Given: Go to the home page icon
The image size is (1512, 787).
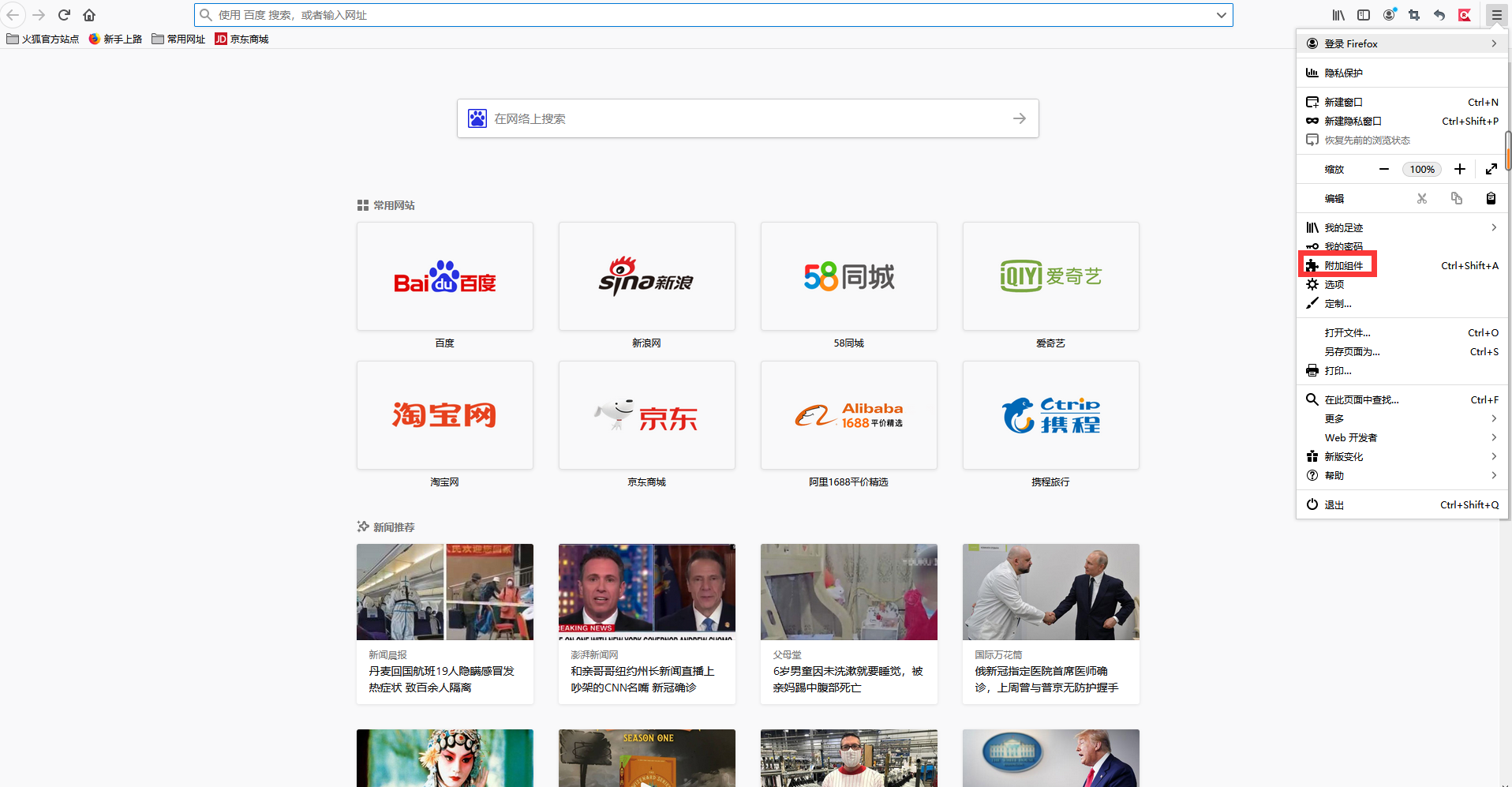Looking at the screenshot, I should click(x=89, y=15).
